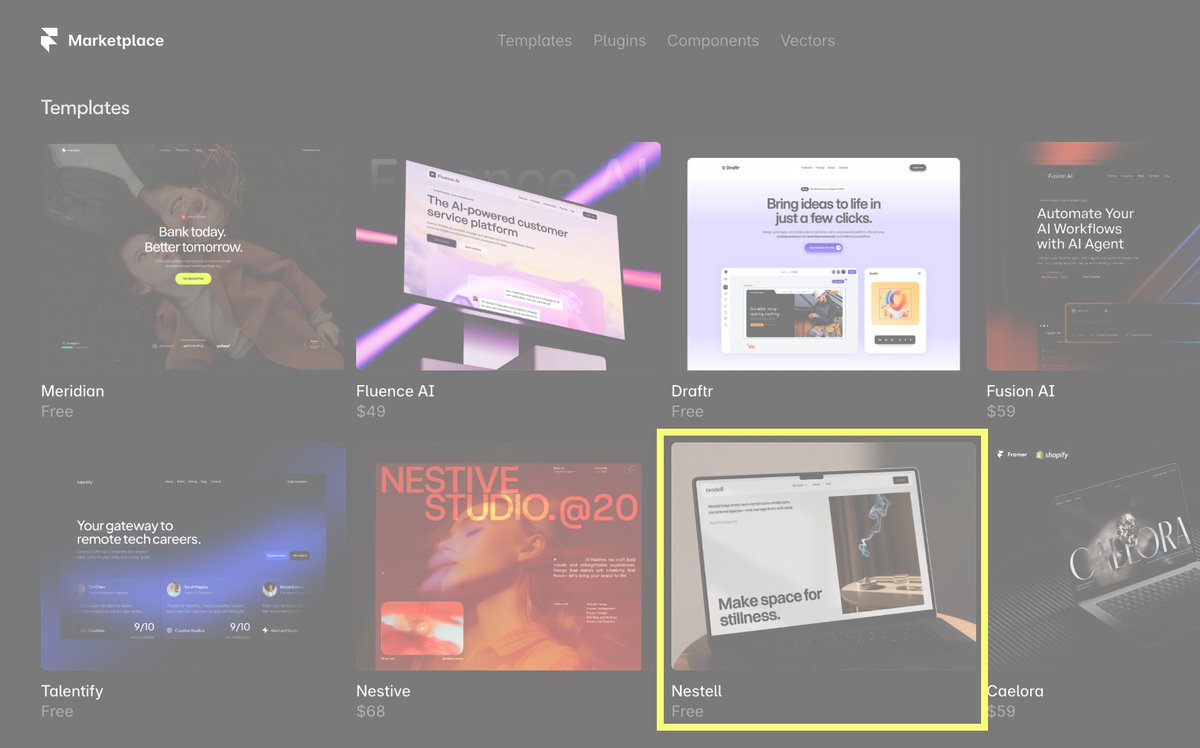Click the Framer logo icon
The image size is (1200, 748).
coord(49,40)
